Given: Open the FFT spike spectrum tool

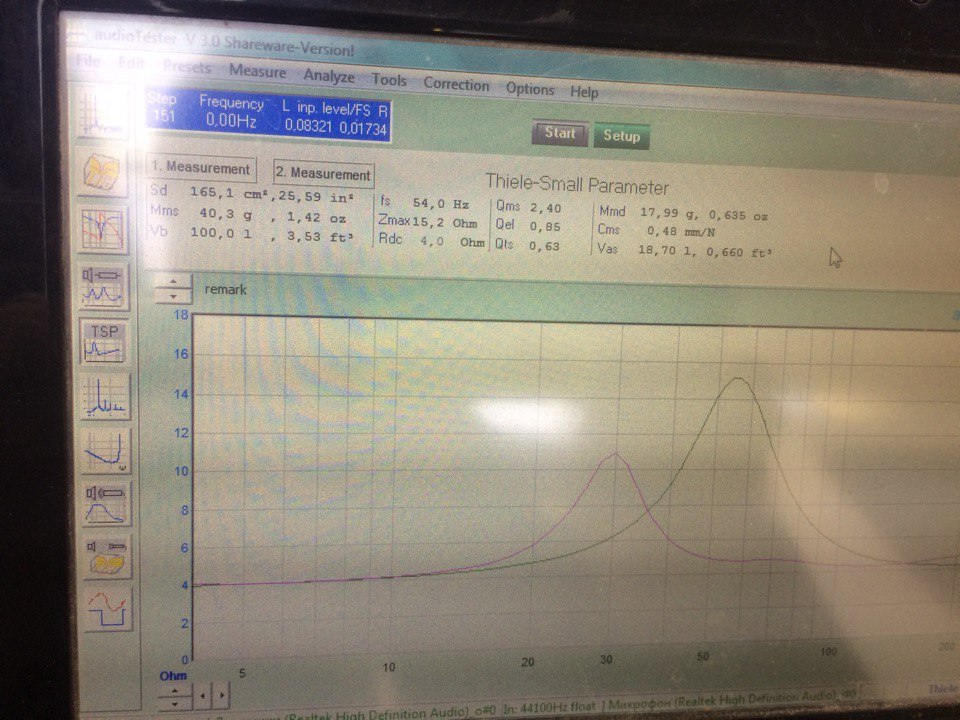Looking at the screenshot, I should coord(105,397).
